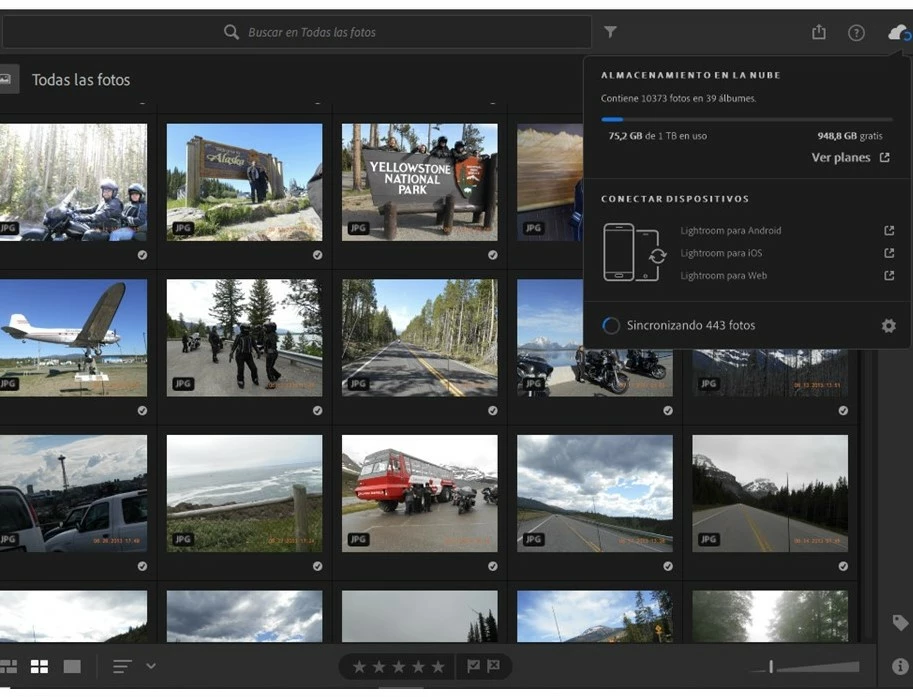Click the share export icon

(x=819, y=32)
